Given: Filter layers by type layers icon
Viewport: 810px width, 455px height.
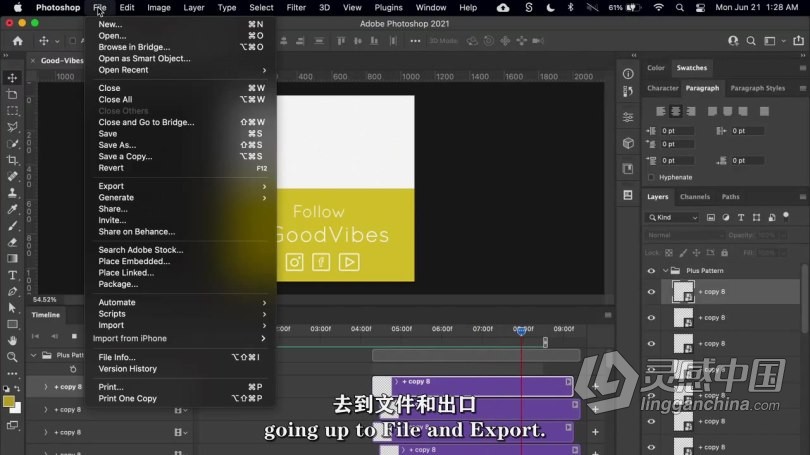Looking at the screenshot, I should (741, 217).
